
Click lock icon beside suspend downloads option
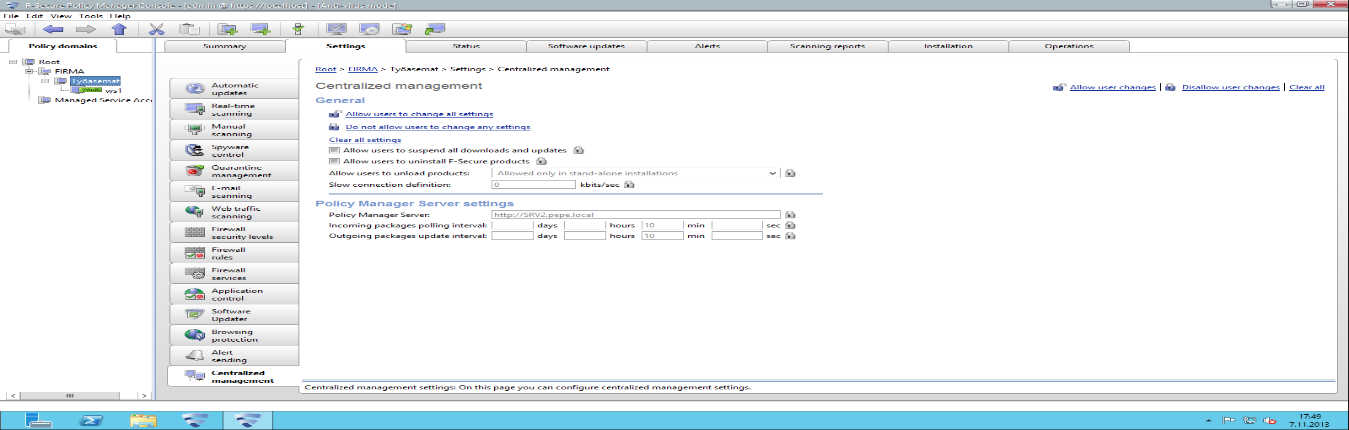click(578, 150)
